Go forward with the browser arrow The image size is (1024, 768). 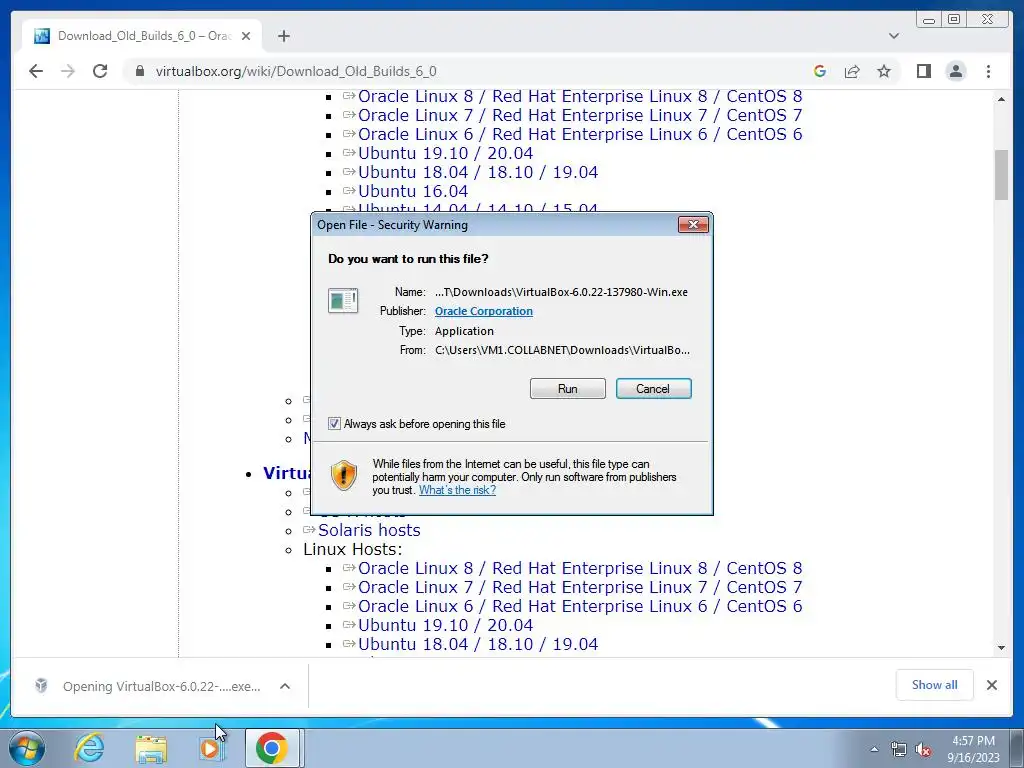pyautogui.click(x=68, y=71)
